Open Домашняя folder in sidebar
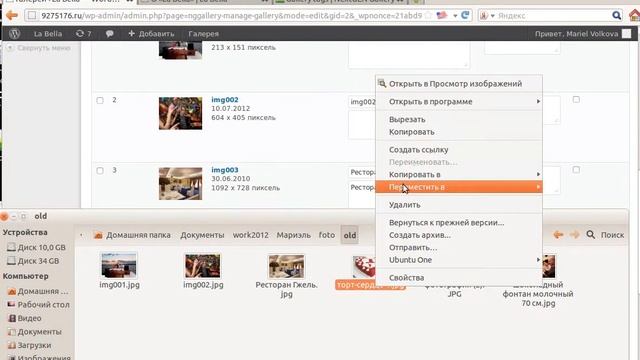Image resolution: width=640 pixels, height=360 pixels. click(38, 291)
